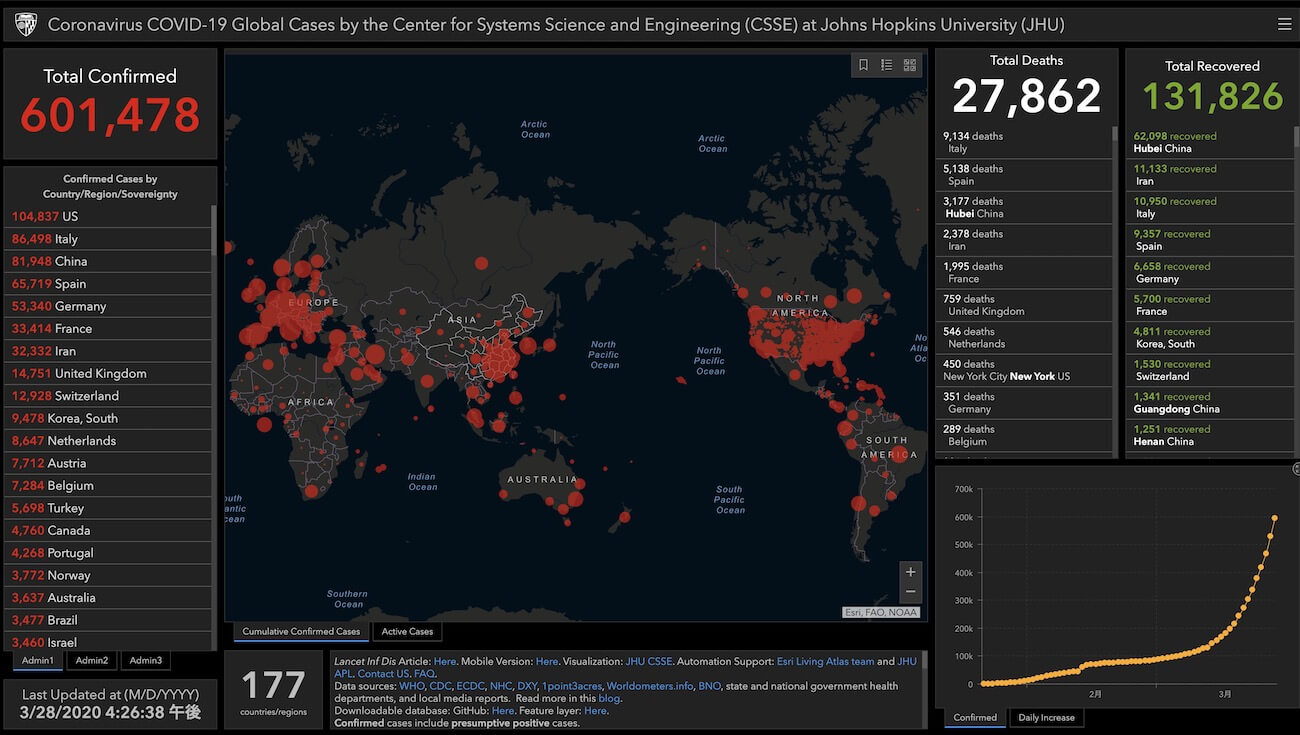Click the Esri, FAO, NOAA map attribution
This screenshot has height=735, width=1300.
[x=881, y=612]
